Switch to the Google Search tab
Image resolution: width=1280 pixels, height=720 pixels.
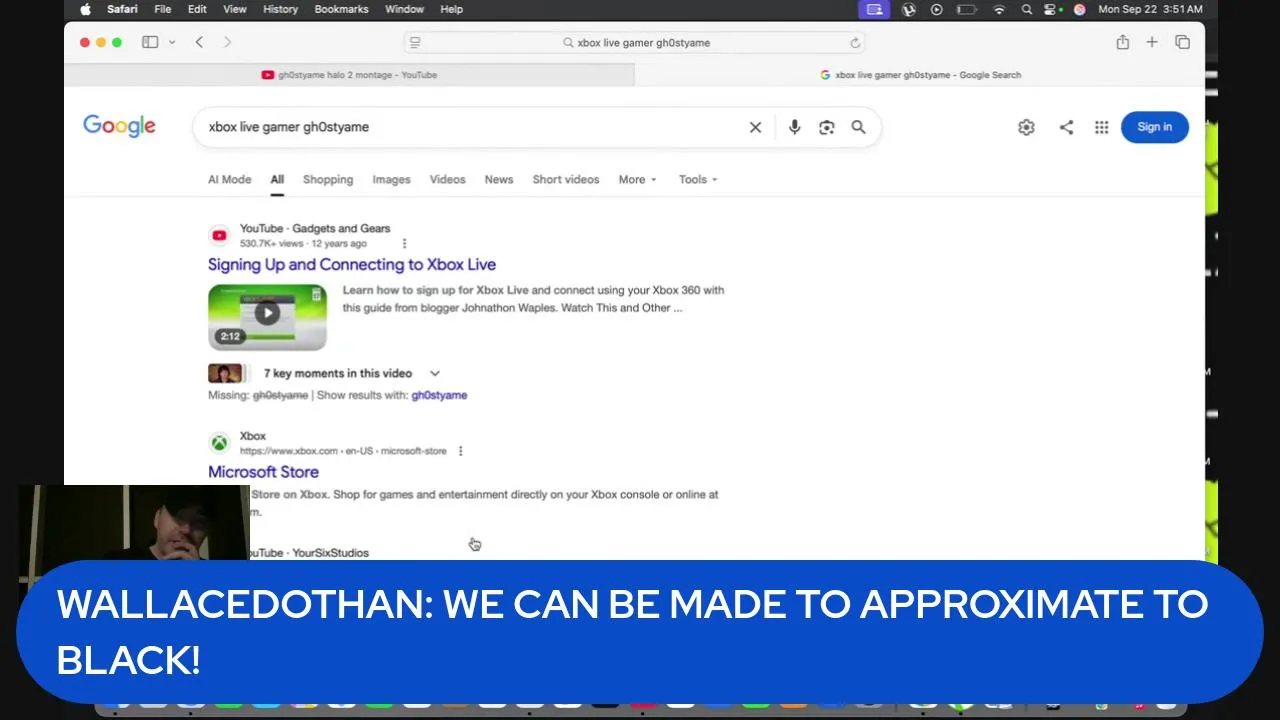(920, 75)
